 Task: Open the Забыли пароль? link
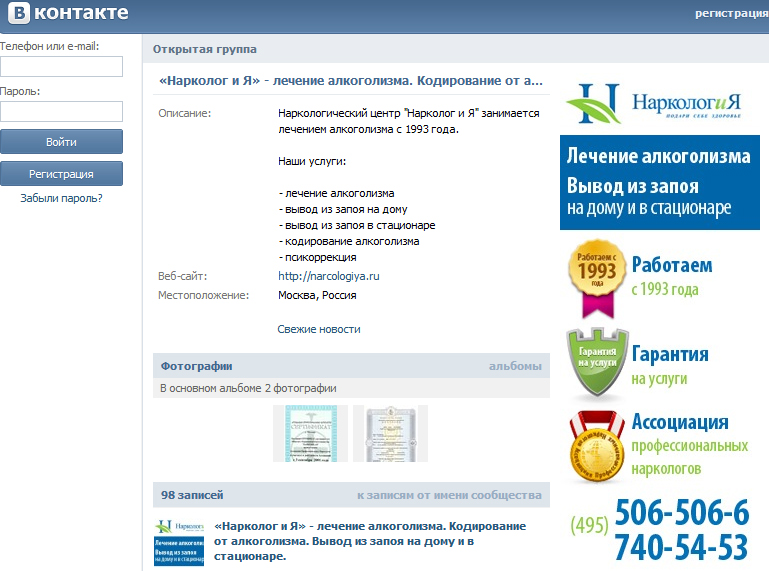point(61,198)
